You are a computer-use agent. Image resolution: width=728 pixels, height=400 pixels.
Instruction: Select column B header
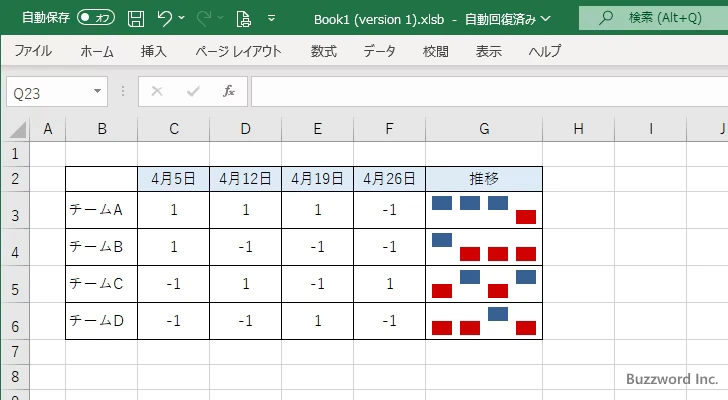coord(102,129)
